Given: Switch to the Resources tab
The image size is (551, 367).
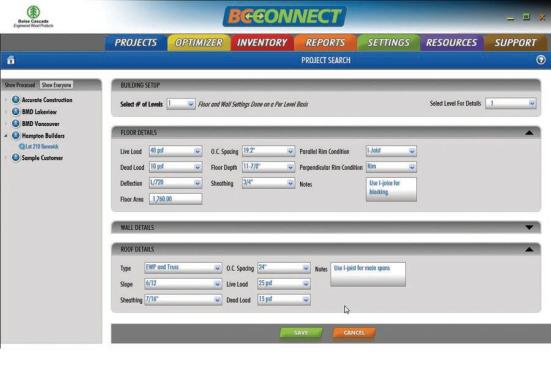Looking at the screenshot, I should (x=452, y=43).
